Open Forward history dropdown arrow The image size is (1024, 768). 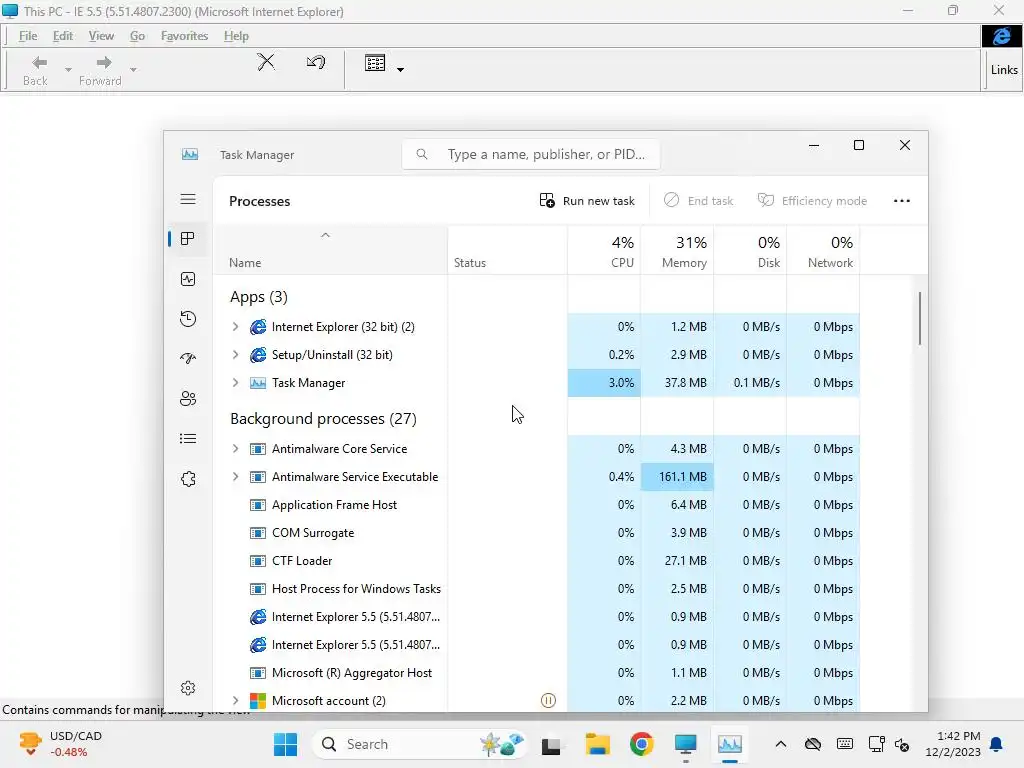(x=133, y=69)
